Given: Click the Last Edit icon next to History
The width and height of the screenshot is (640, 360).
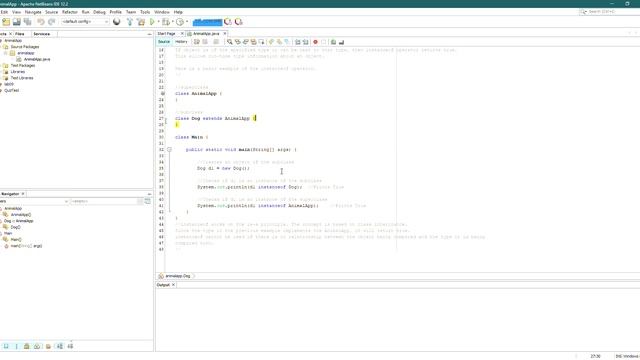Looking at the screenshot, I should (x=197, y=42).
